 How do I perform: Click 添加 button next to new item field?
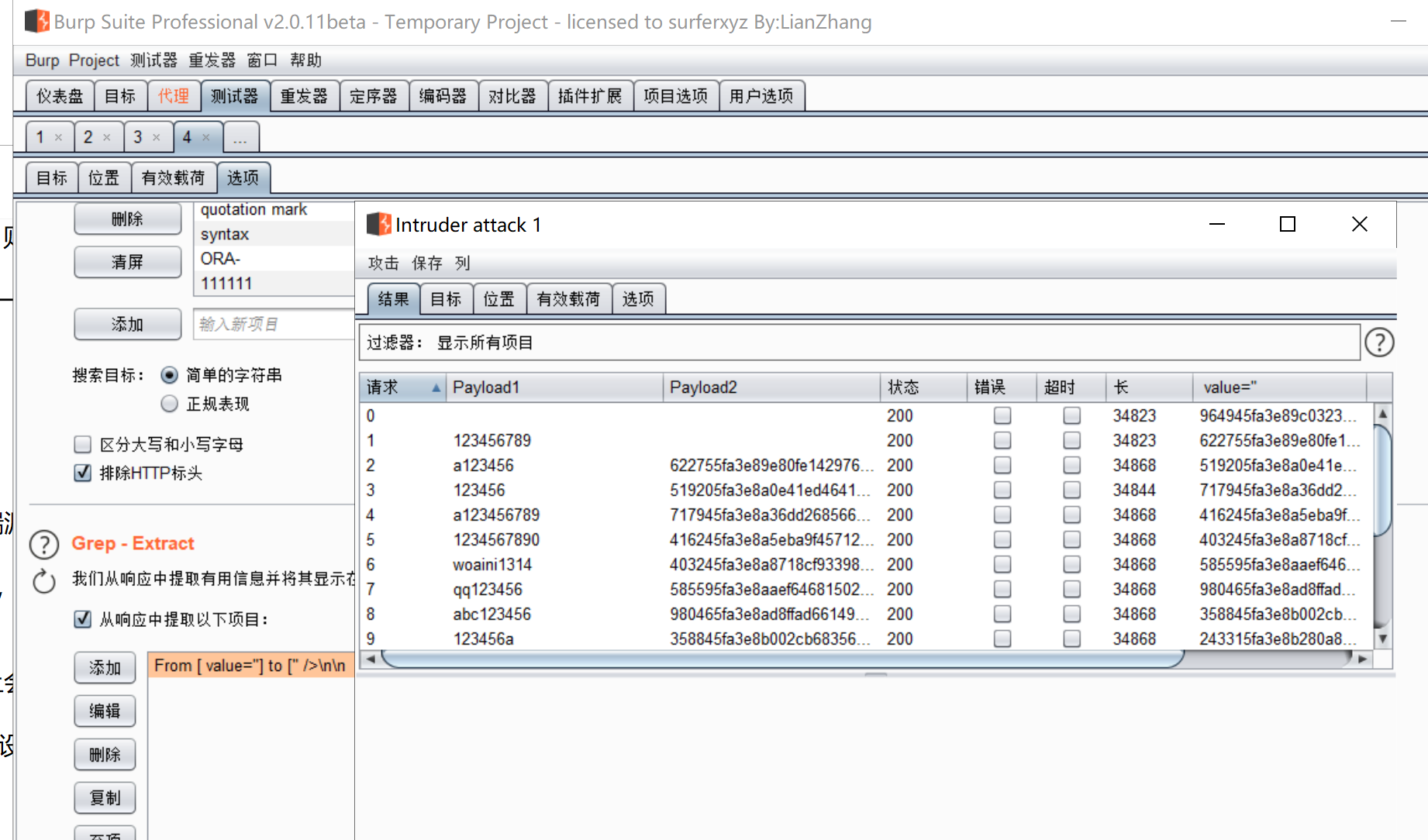pos(128,324)
